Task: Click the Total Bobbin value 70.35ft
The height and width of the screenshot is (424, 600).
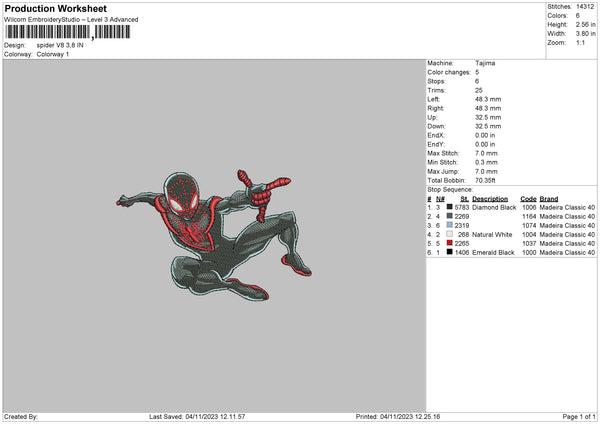Action: 487,180
